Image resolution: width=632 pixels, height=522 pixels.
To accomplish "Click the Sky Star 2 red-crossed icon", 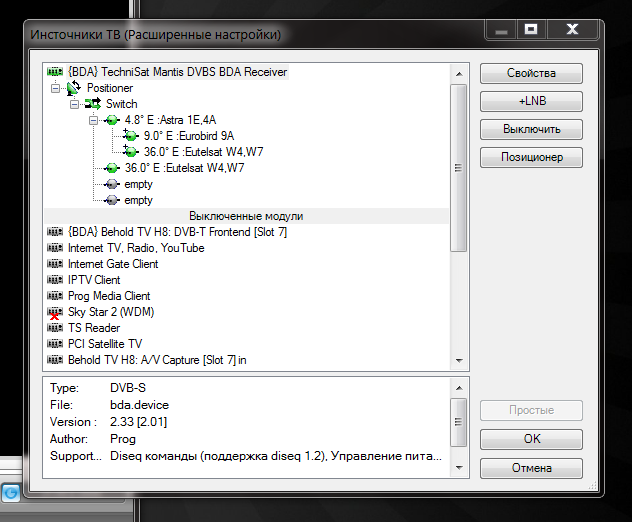I will (55, 312).
